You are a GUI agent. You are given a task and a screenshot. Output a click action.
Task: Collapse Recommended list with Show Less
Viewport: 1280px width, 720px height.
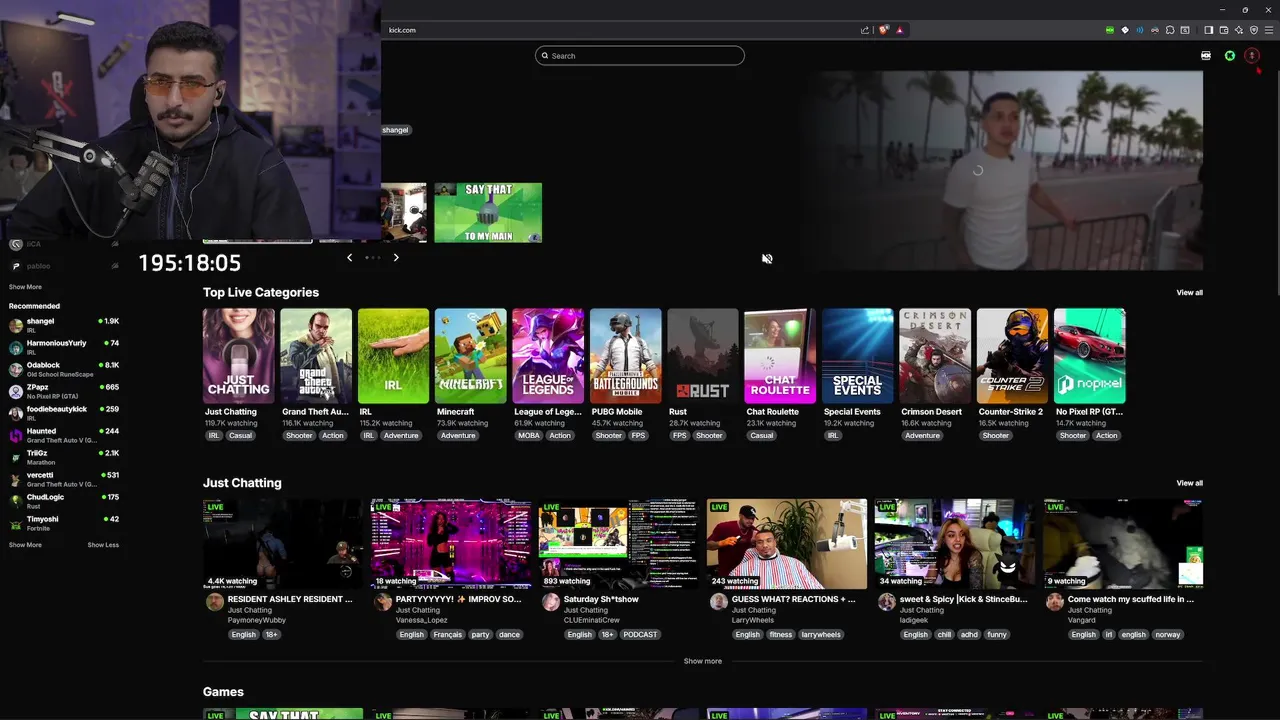(x=103, y=545)
